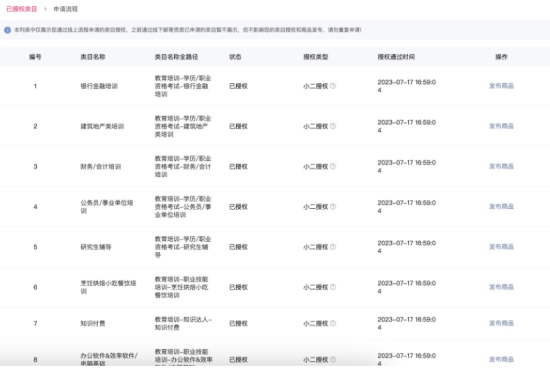Click the help icon beside 小二授权 in row 4
This screenshot has width=550, height=370.
(x=333, y=207)
